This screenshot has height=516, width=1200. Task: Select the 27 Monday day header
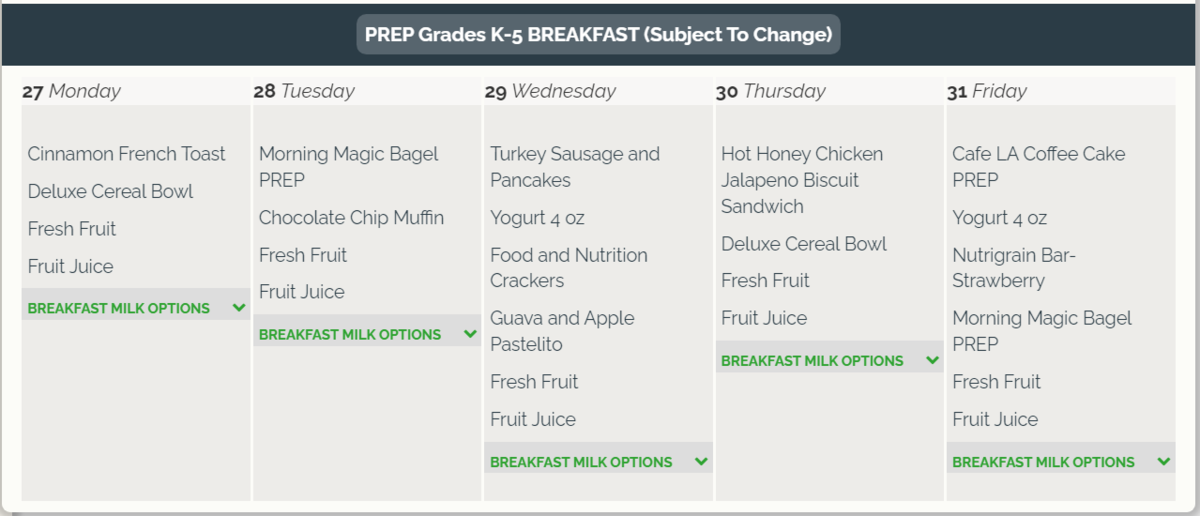click(x=71, y=91)
